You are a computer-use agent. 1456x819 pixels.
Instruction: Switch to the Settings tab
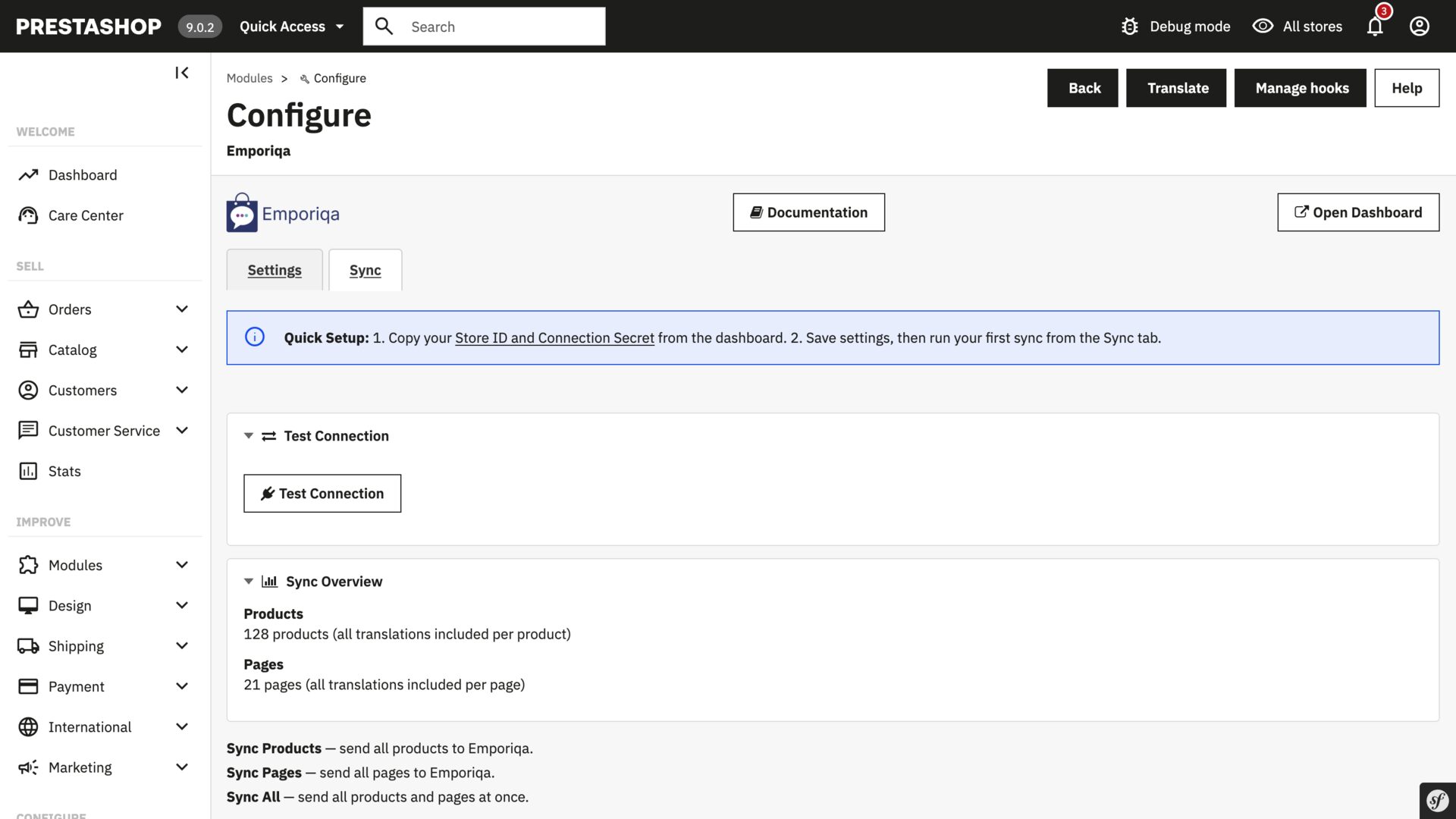click(x=275, y=270)
